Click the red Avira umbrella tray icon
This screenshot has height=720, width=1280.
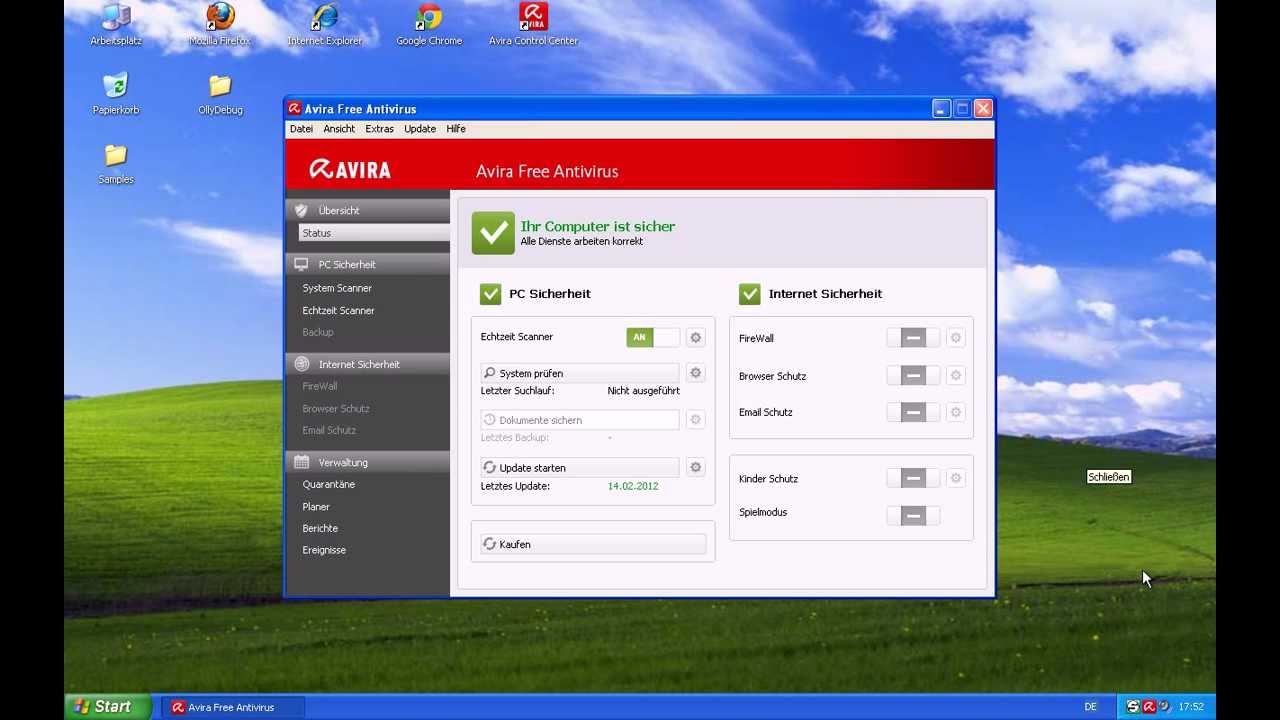pyautogui.click(x=1149, y=707)
